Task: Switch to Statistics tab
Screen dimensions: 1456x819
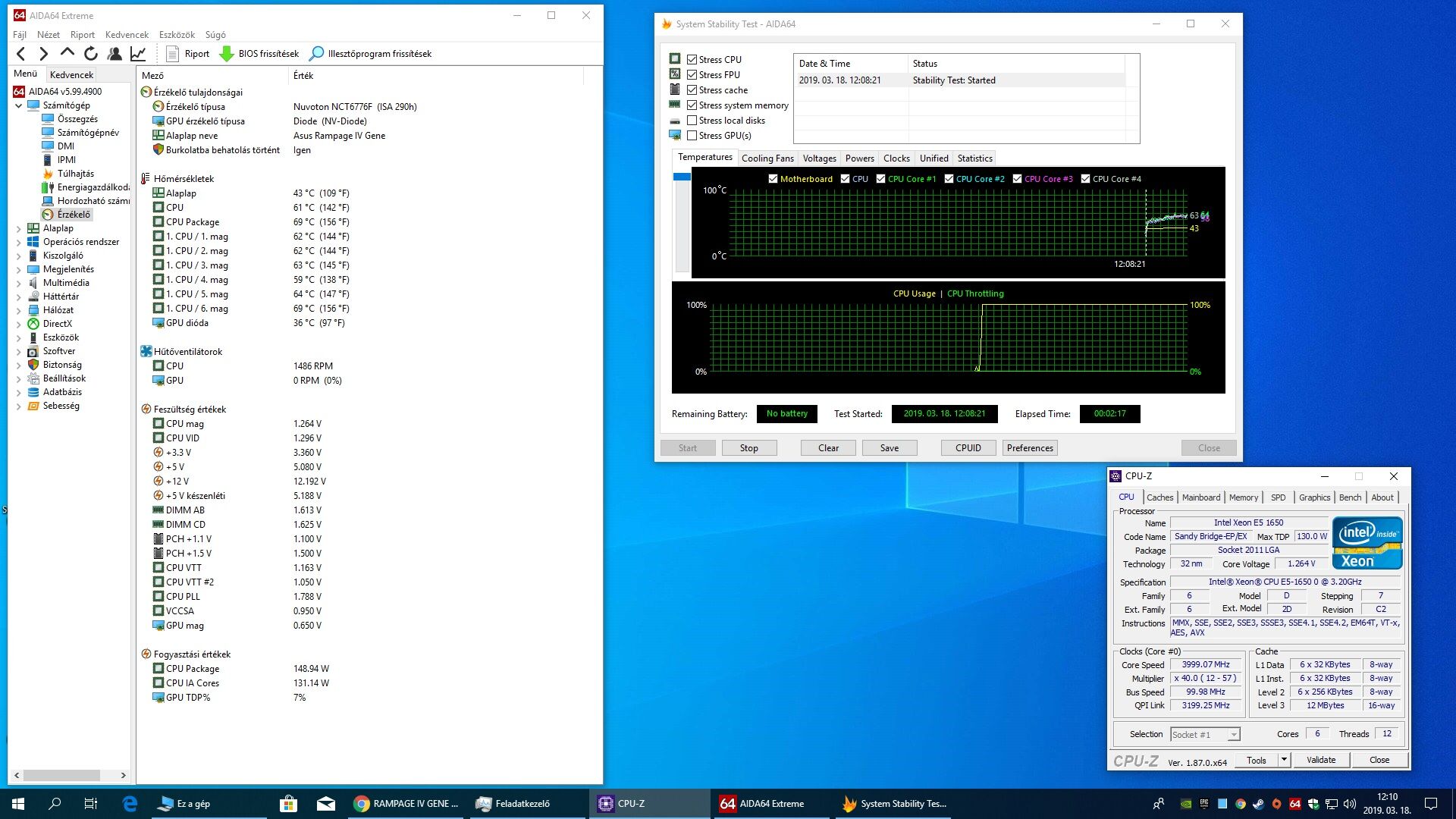Action: click(974, 158)
